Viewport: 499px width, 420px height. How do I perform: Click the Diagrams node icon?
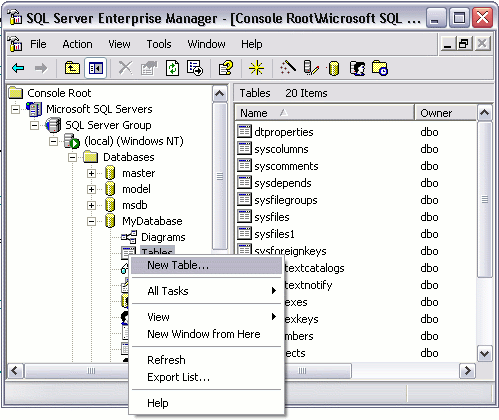[129, 237]
